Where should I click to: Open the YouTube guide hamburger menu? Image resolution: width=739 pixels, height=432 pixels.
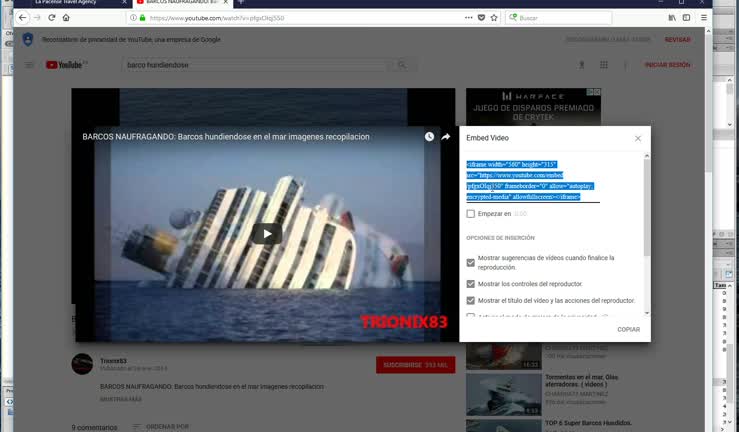pos(29,65)
